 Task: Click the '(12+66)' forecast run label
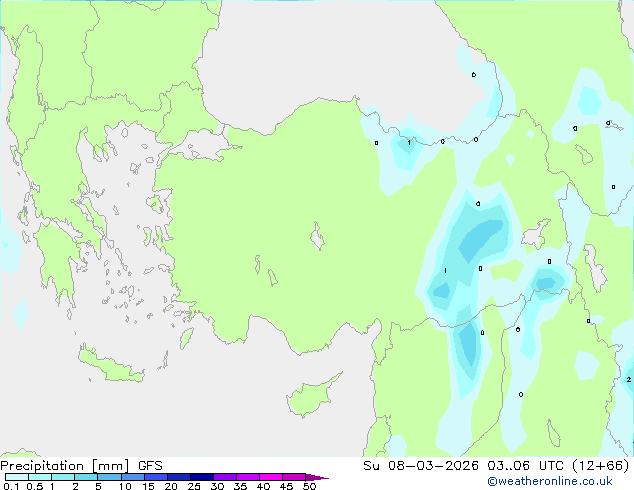[x=601, y=466]
